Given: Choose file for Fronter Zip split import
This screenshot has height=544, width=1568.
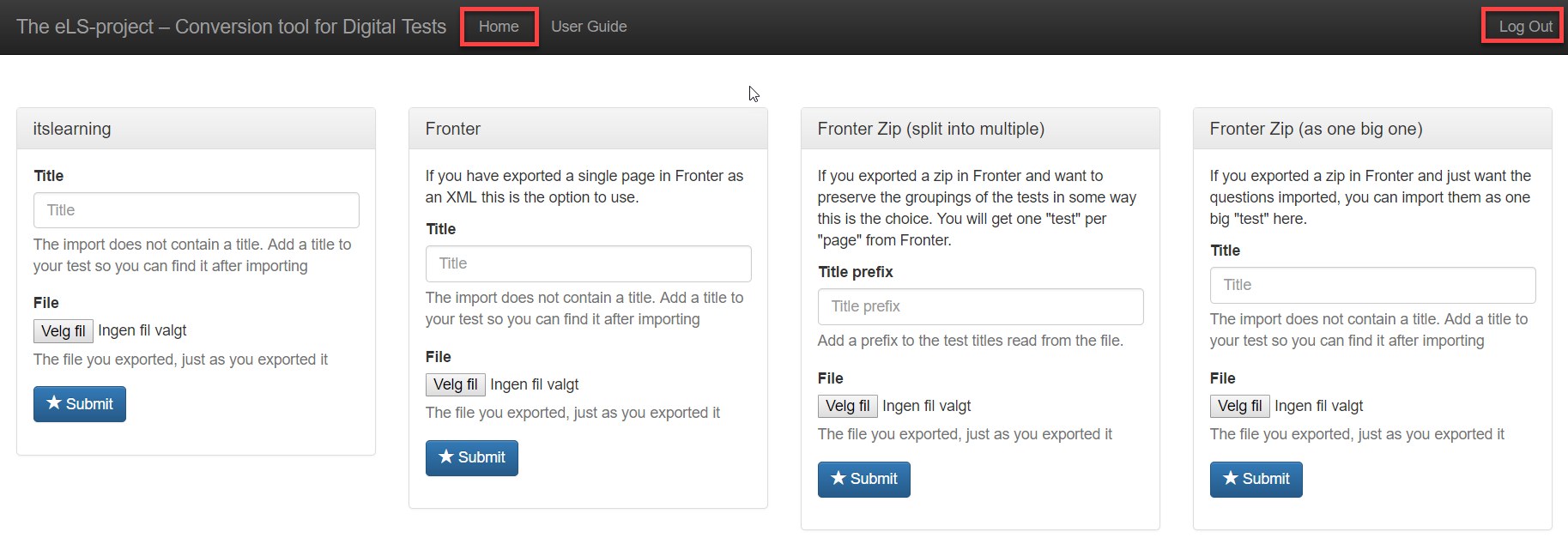Looking at the screenshot, I should tap(848, 406).
